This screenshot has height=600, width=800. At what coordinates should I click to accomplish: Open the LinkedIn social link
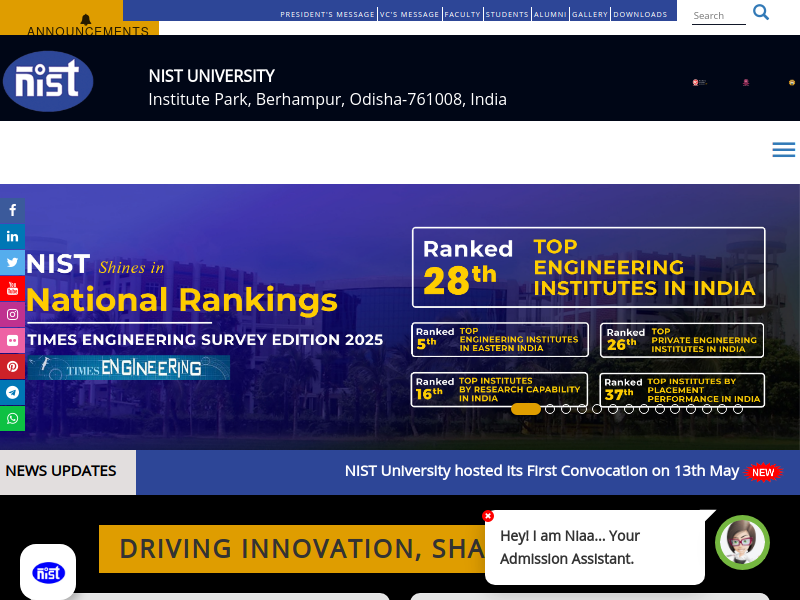point(12,236)
